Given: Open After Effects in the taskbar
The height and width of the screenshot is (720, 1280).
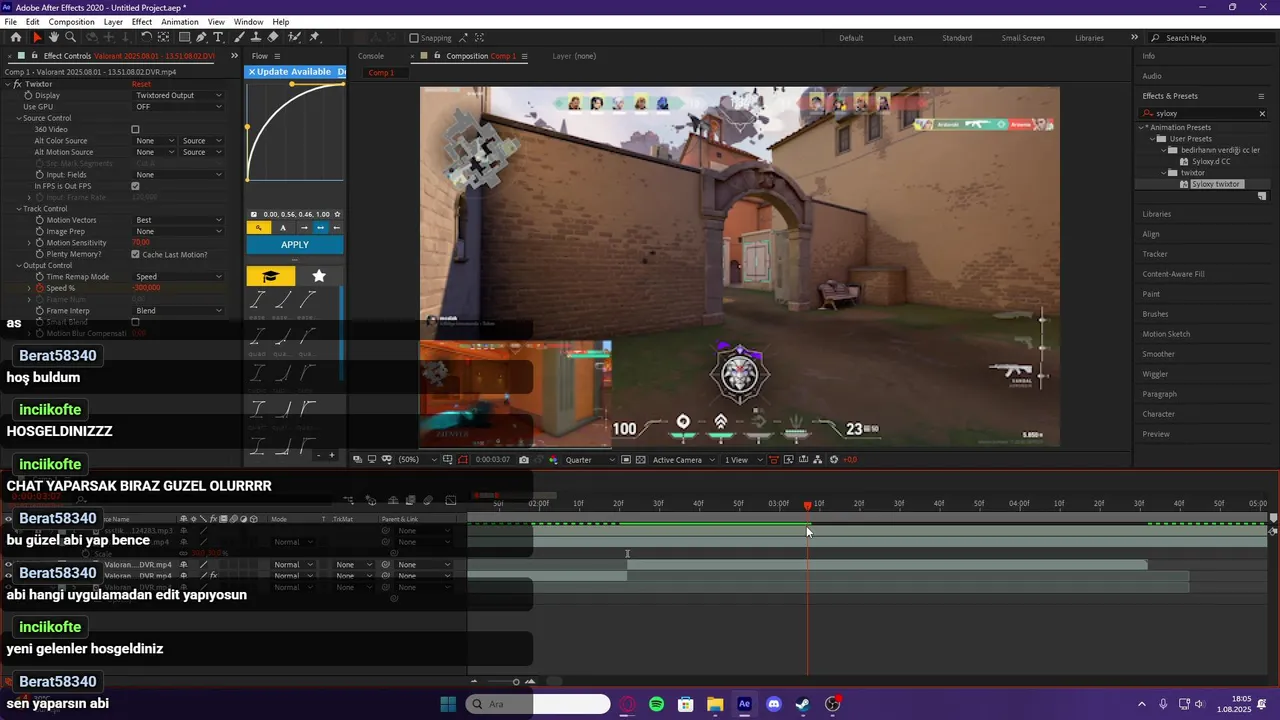Looking at the screenshot, I should point(744,704).
